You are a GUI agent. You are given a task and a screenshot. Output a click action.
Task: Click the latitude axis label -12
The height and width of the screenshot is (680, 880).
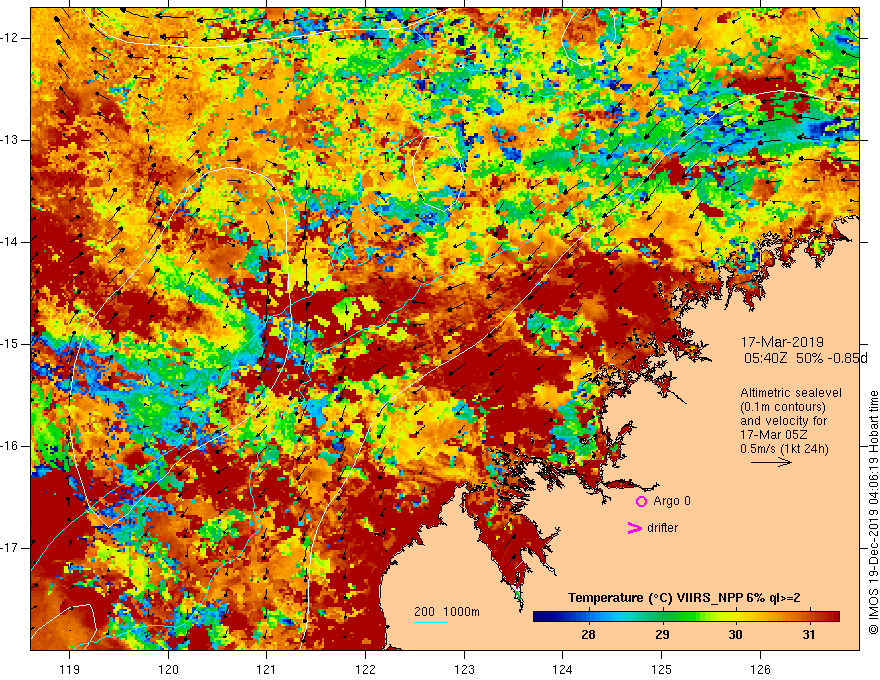click(x=11, y=38)
